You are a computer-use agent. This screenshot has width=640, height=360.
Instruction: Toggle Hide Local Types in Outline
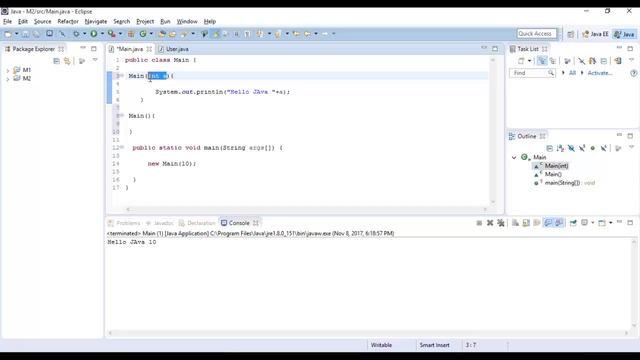click(604, 148)
